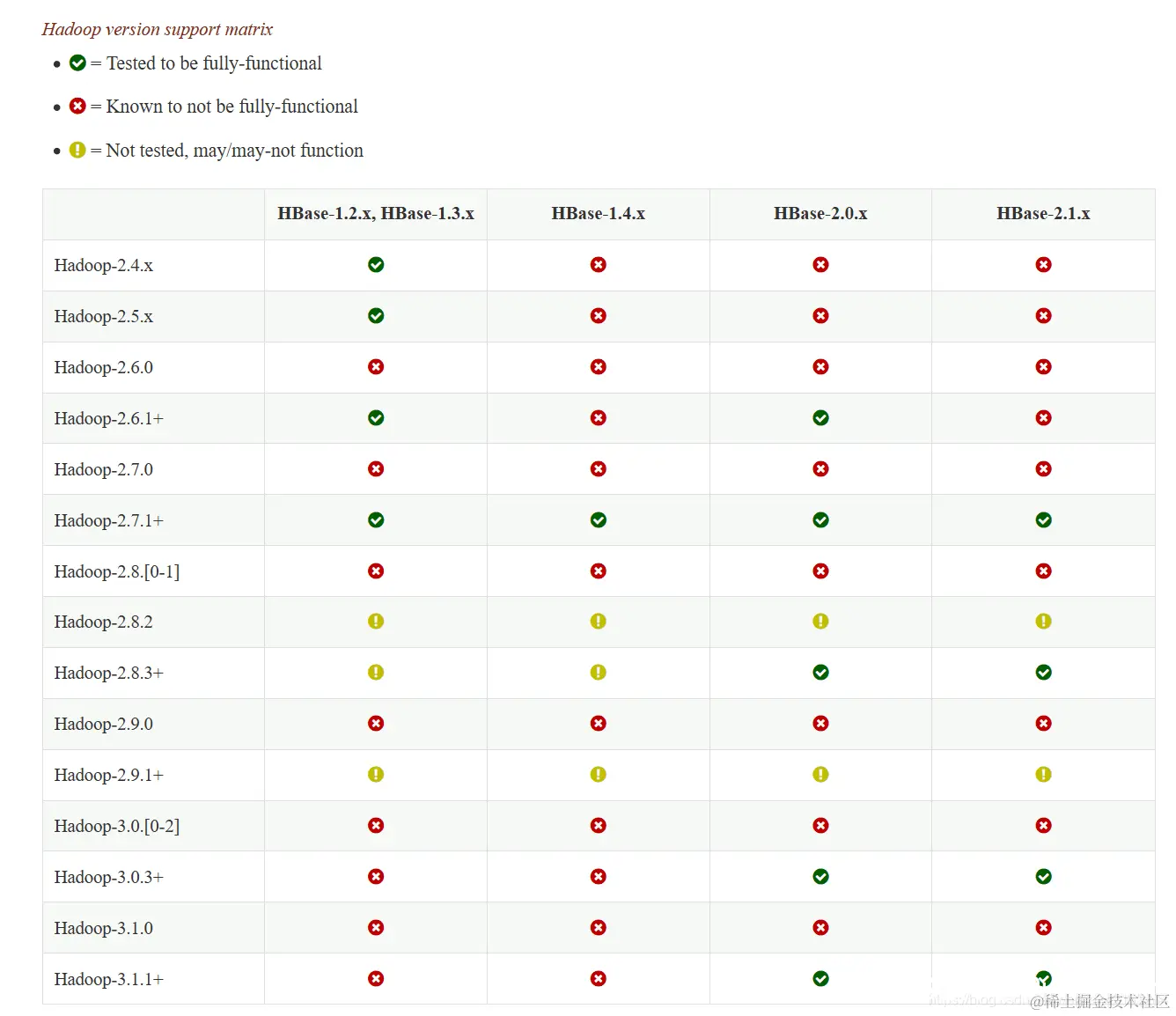Click the 'HBase-2.0.x' column header
Image resolution: width=1176 pixels, height=1016 pixels.
point(821,213)
